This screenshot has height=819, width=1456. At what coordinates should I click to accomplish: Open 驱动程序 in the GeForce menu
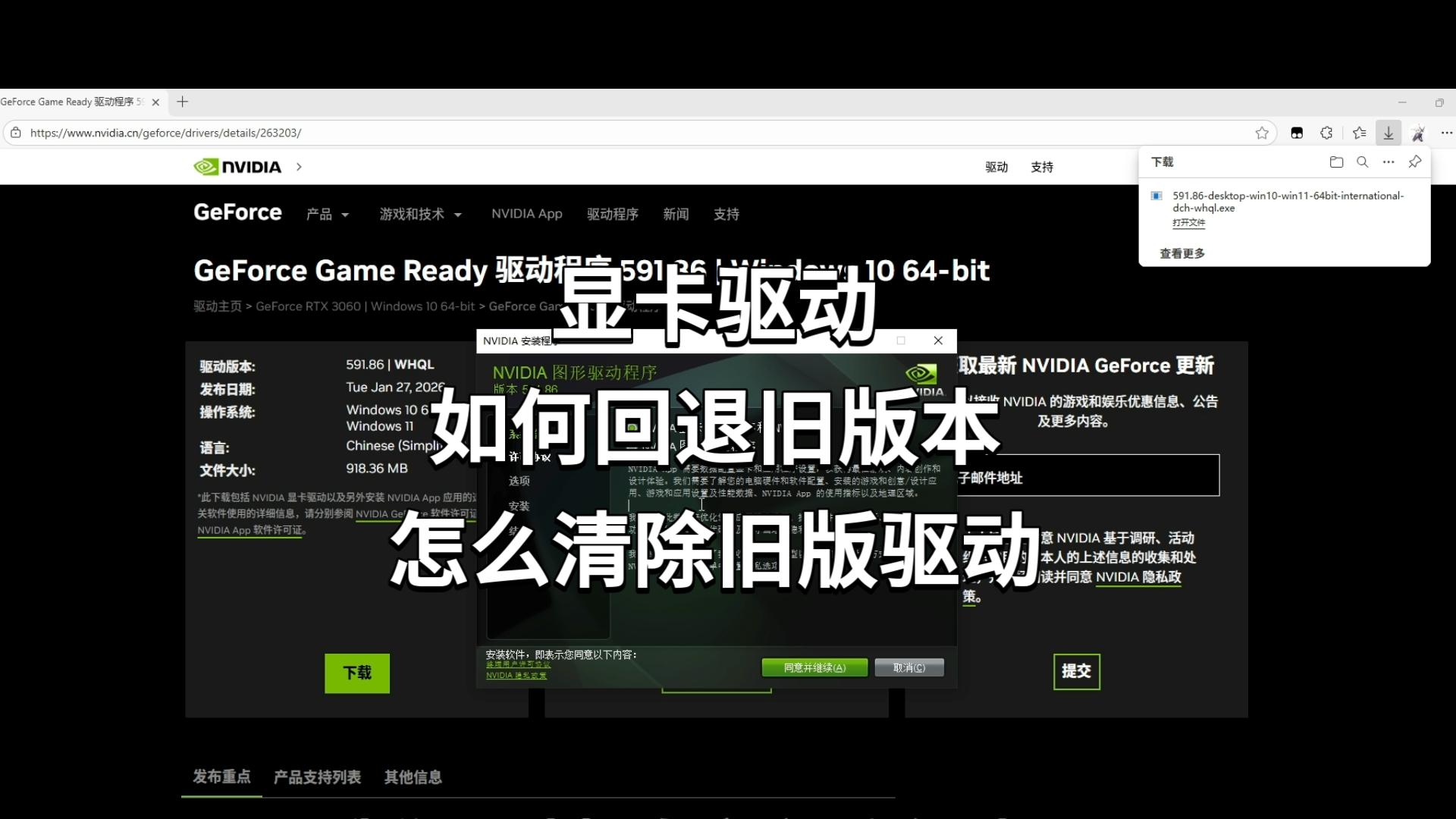[x=613, y=215]
